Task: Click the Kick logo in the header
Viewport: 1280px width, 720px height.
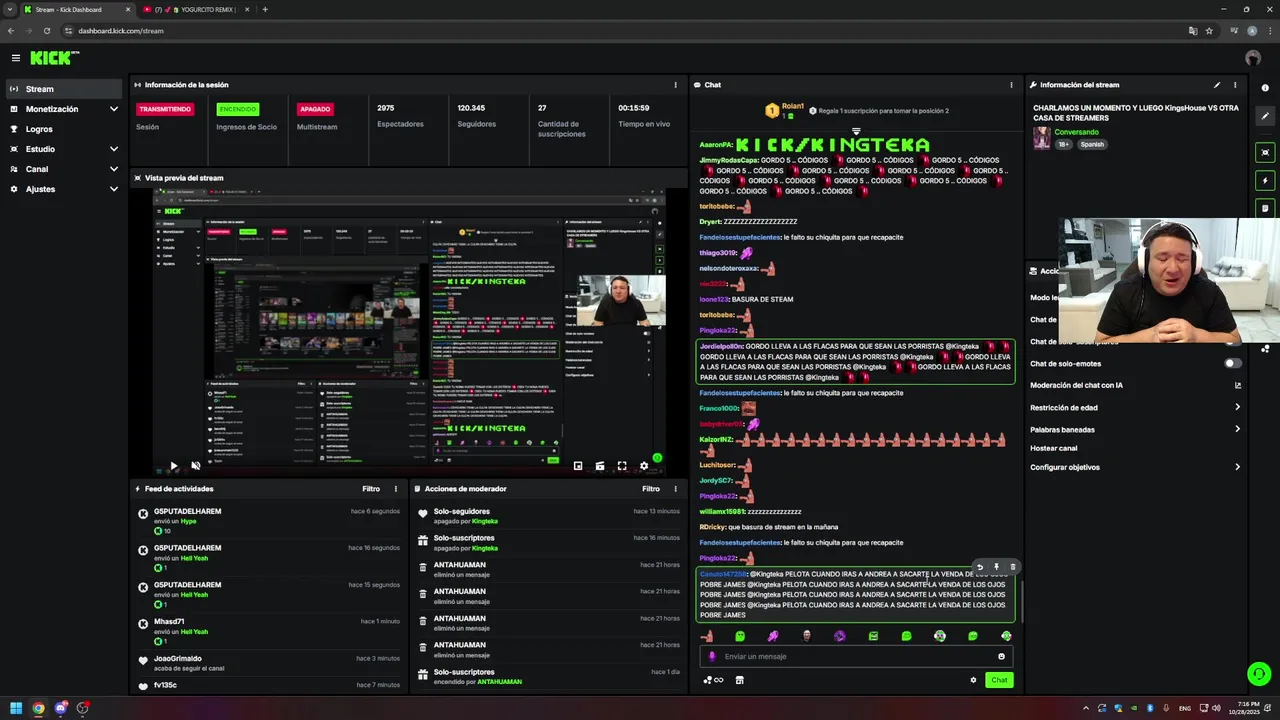Action: pyautogui.click(x=54, y=58)
